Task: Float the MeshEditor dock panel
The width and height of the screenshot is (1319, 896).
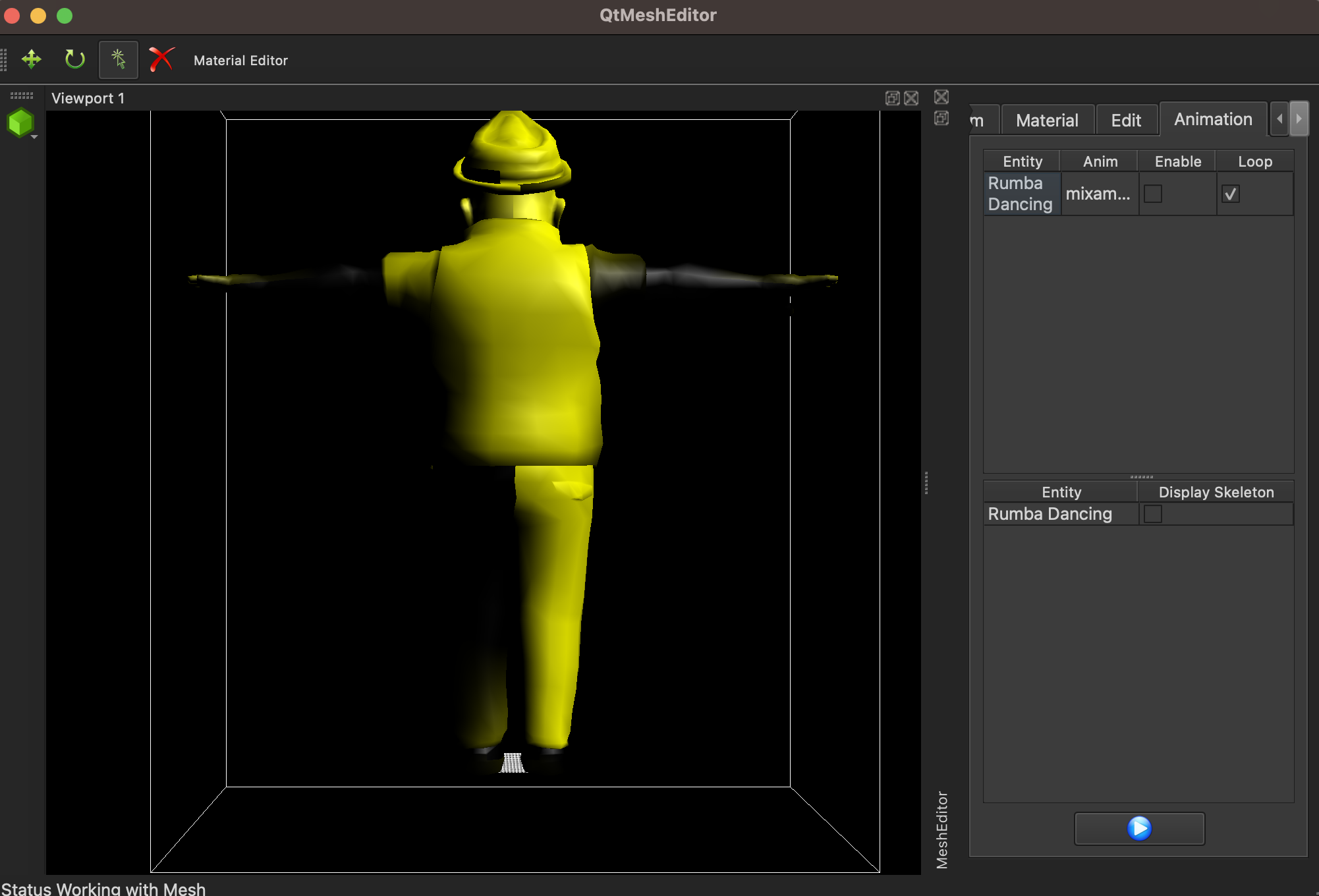Action: pyautogui.click(x=941, y=118)
